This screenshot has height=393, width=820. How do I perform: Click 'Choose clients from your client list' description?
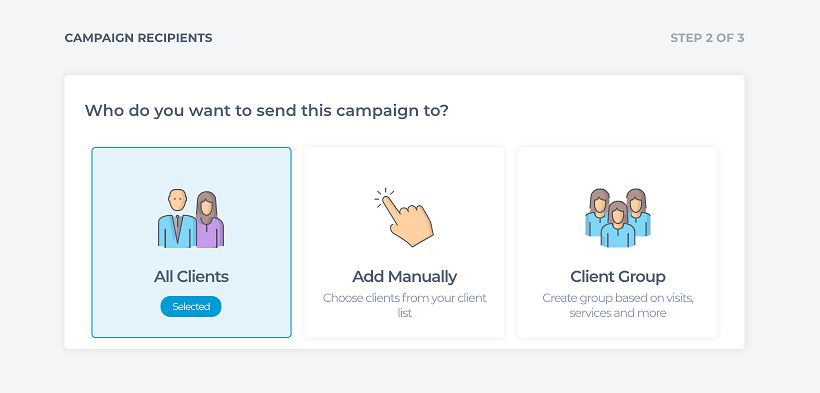(x=404, y=306)
